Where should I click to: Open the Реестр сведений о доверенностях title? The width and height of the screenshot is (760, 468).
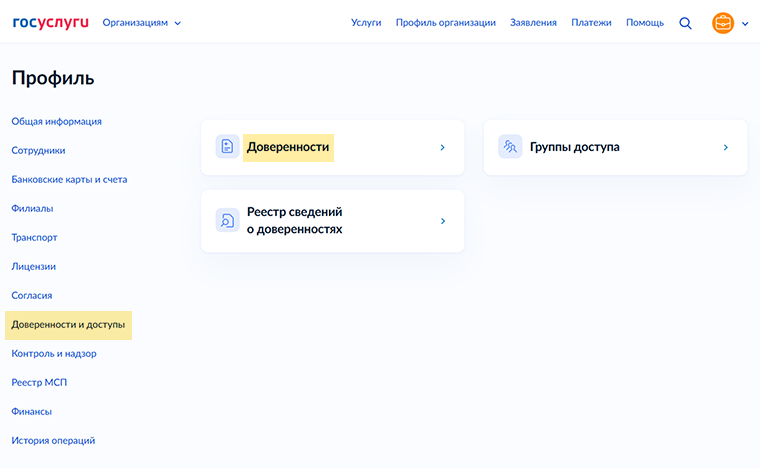click(x=294, y=220)
